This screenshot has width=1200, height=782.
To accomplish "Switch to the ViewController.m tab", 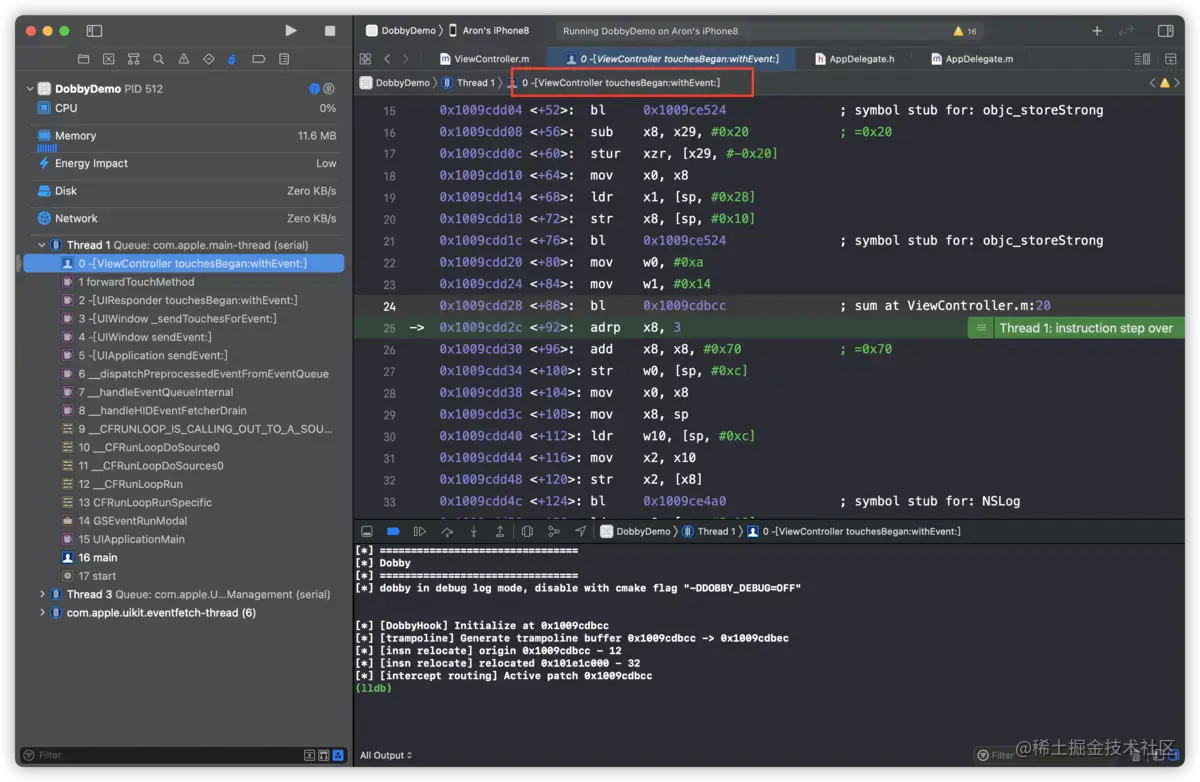I will click(x=491, y=59).
